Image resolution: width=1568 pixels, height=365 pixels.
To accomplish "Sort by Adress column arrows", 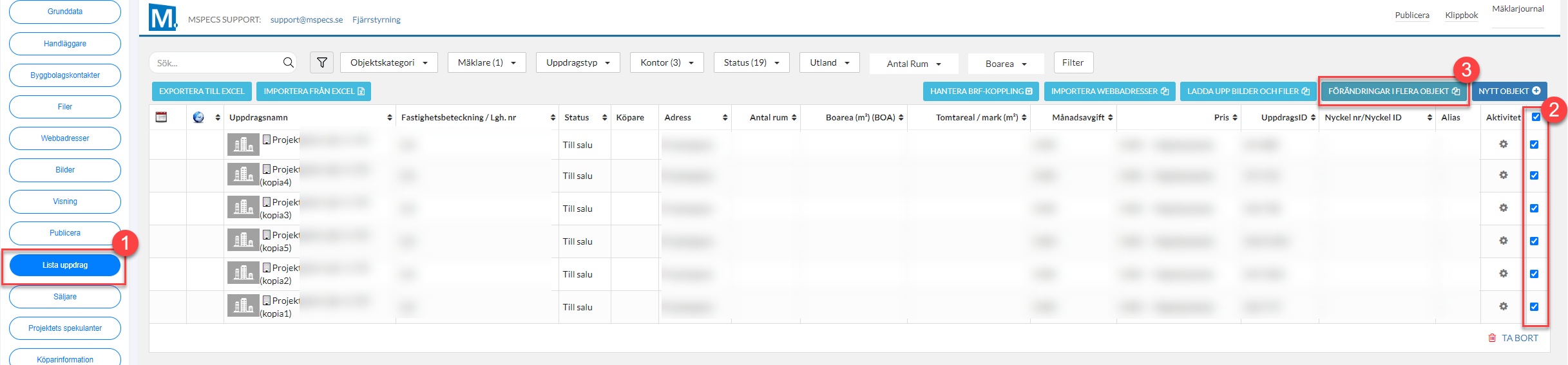I will 725,118.
